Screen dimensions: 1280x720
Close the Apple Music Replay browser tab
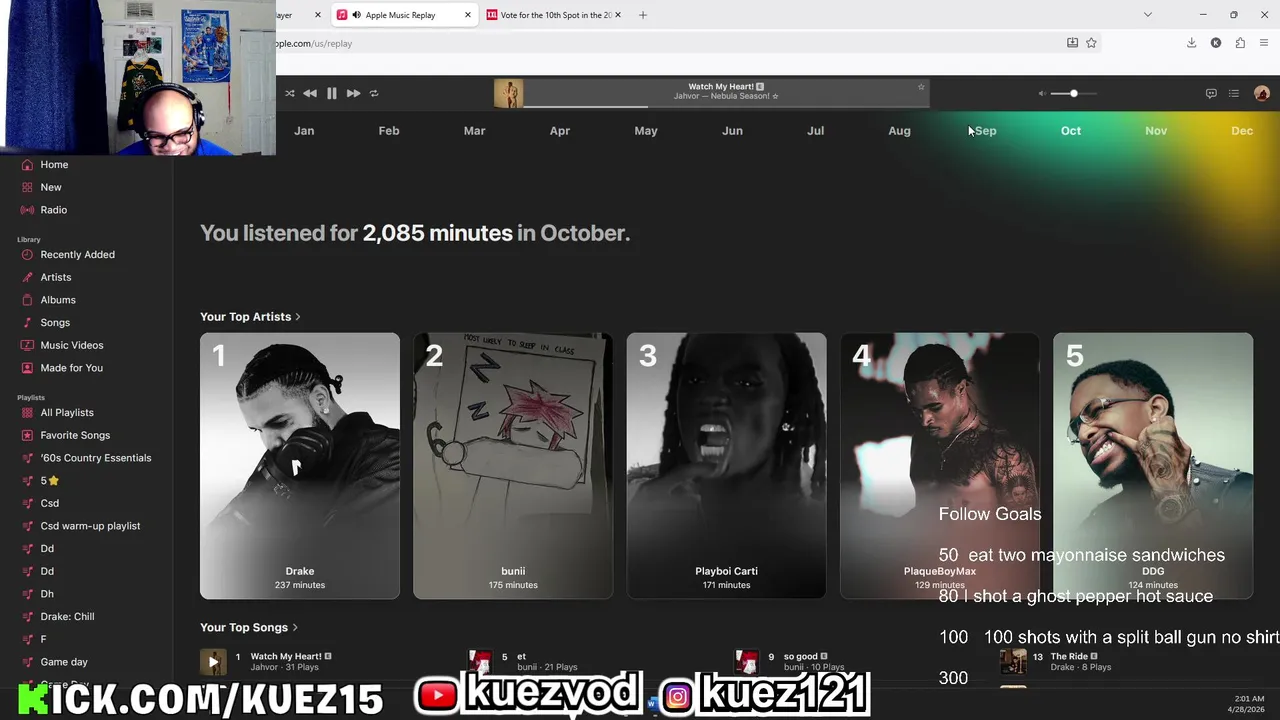(x=467, y=15)
